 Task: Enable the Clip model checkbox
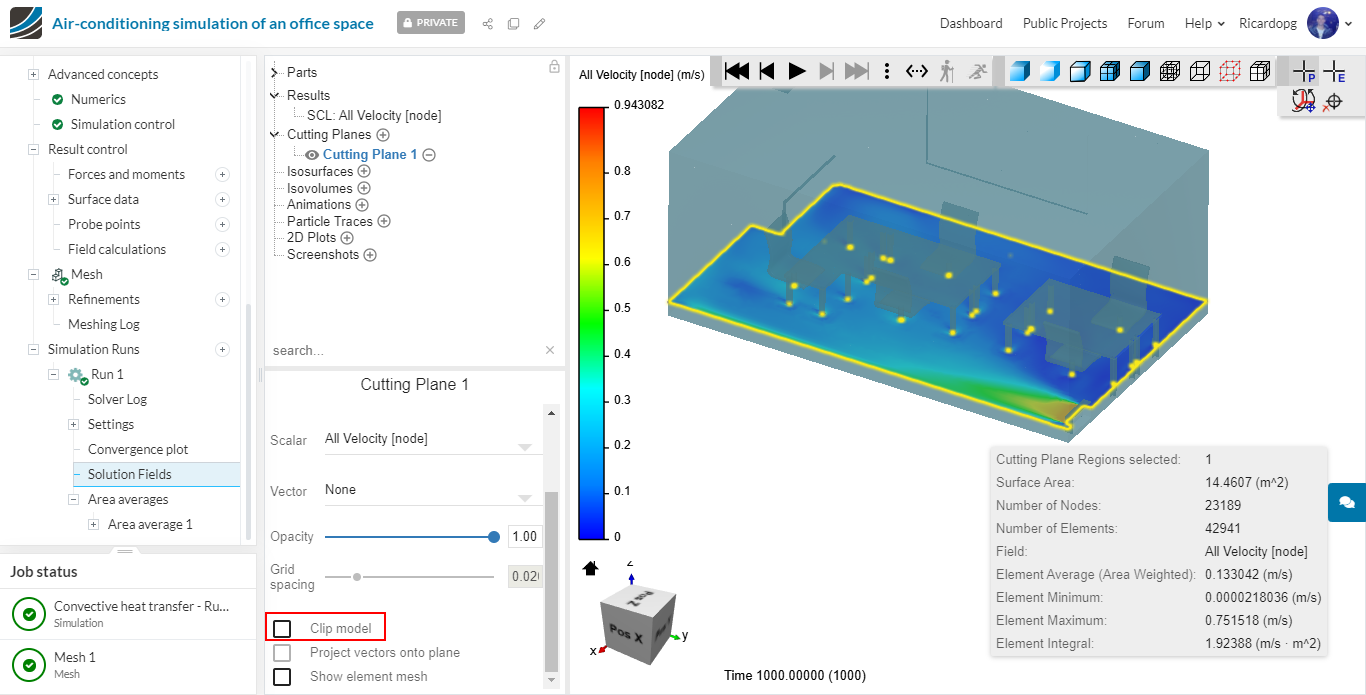(282, 628)
